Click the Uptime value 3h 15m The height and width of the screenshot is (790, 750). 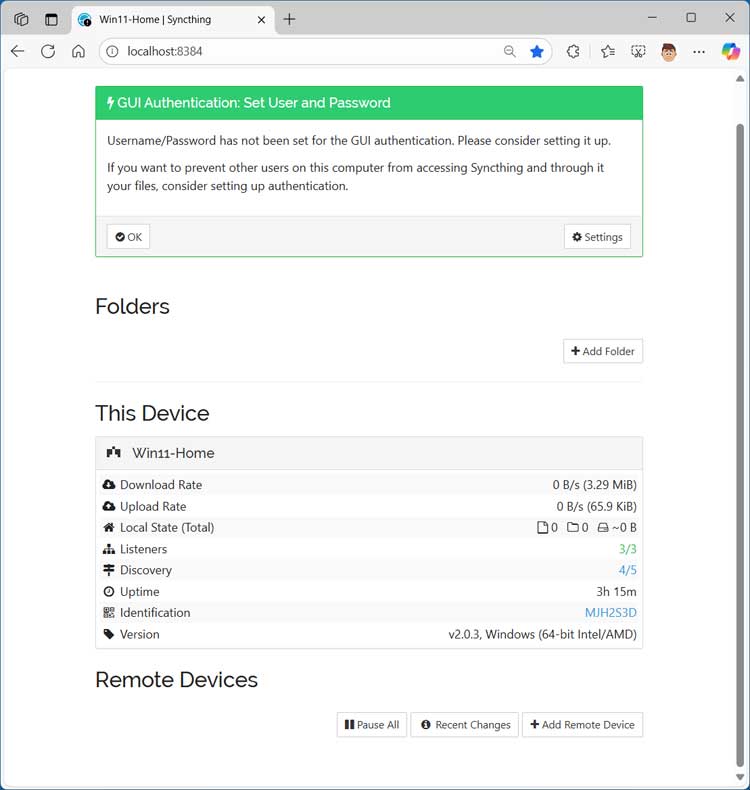point(616,591)
